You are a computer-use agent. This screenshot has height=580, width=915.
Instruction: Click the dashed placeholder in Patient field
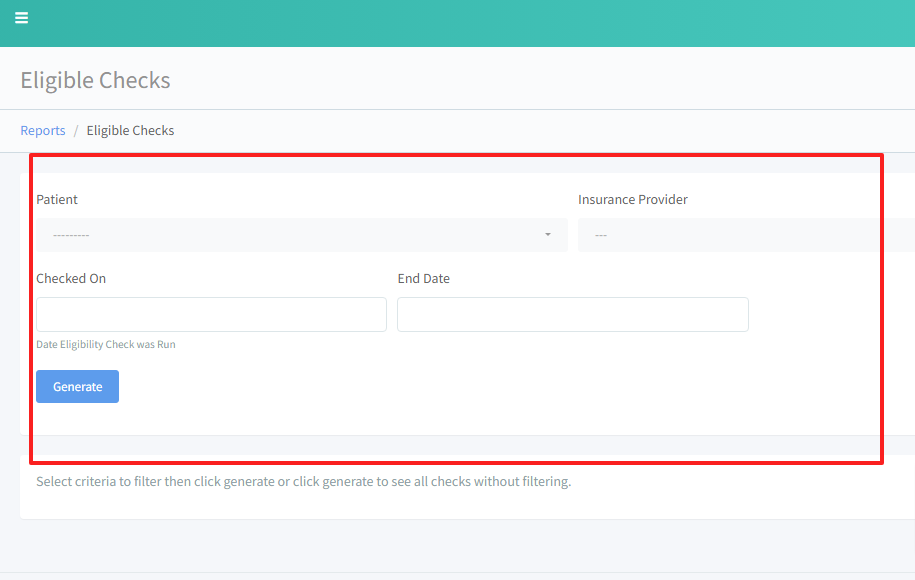[71, 236]
